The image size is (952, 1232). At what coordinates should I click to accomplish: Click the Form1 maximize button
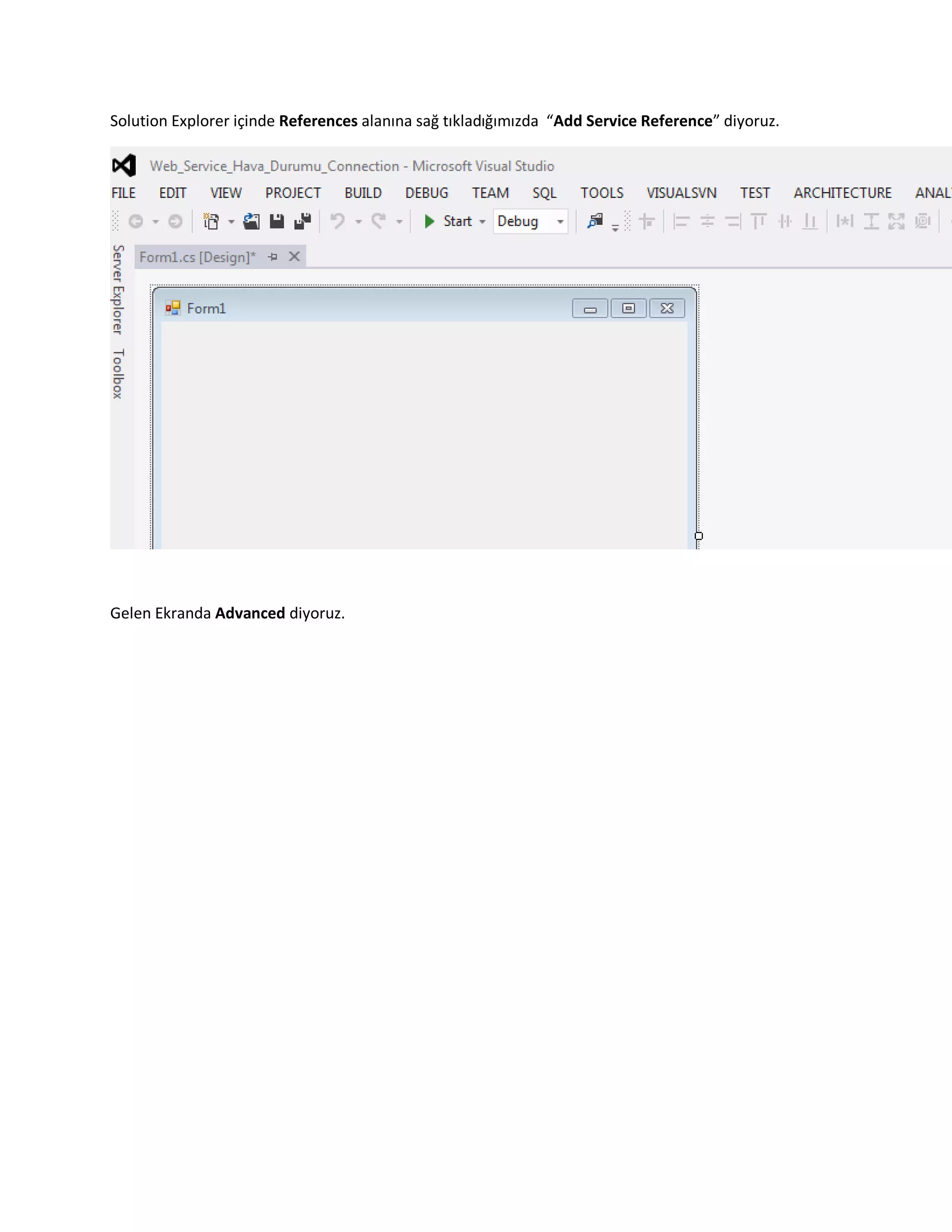[628, 309]
